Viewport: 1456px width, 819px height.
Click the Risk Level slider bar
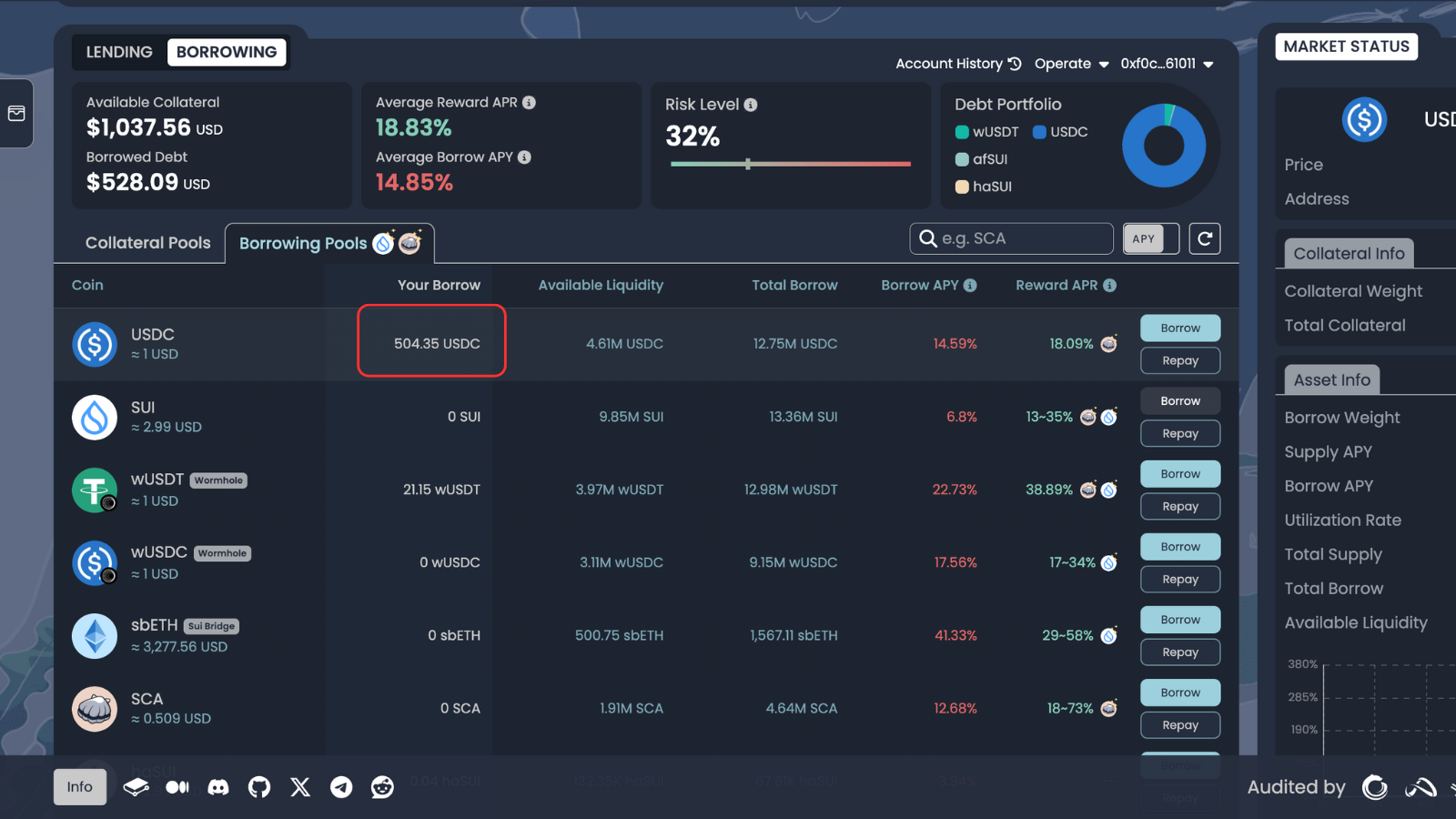pos(791,164)
